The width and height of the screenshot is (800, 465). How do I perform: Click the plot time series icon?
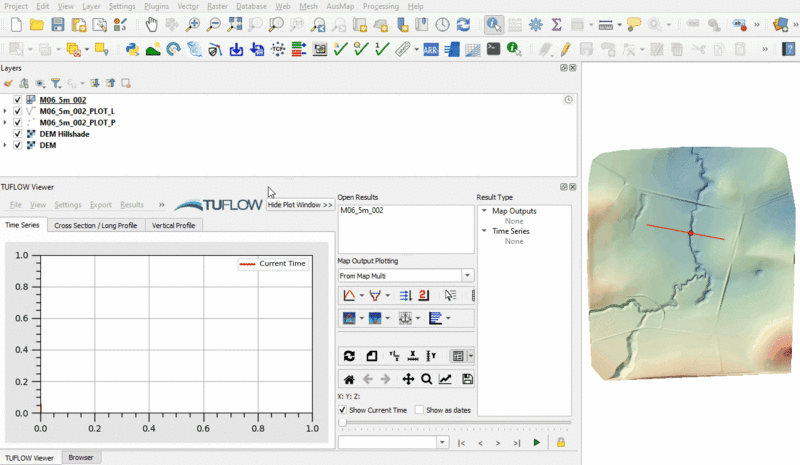tap(349, 295)
